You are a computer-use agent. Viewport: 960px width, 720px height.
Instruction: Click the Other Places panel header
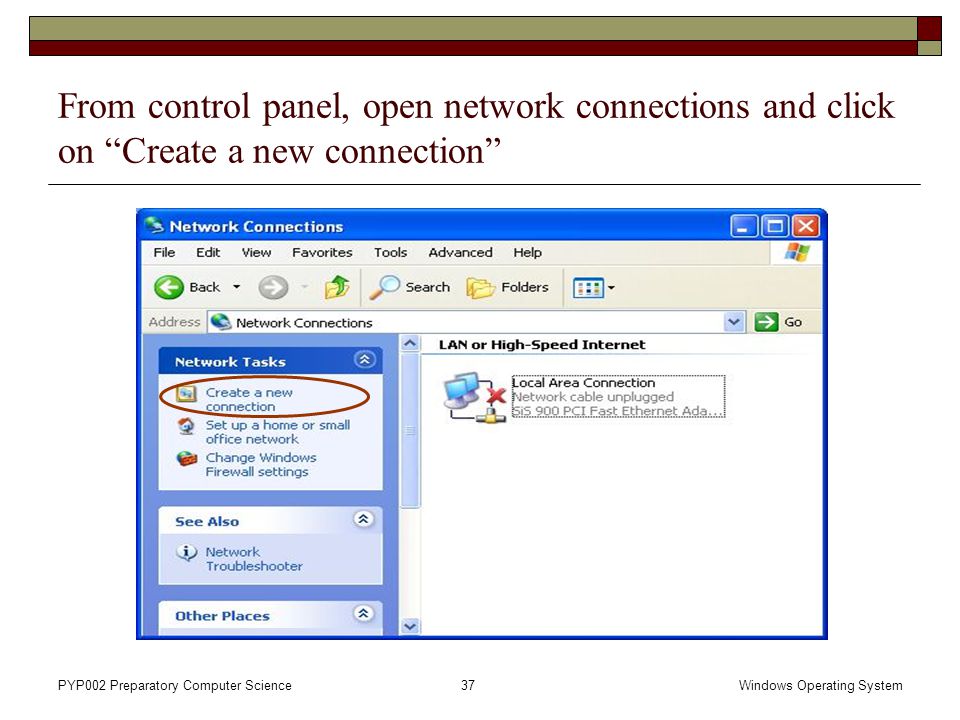click(x=270, y=615)
